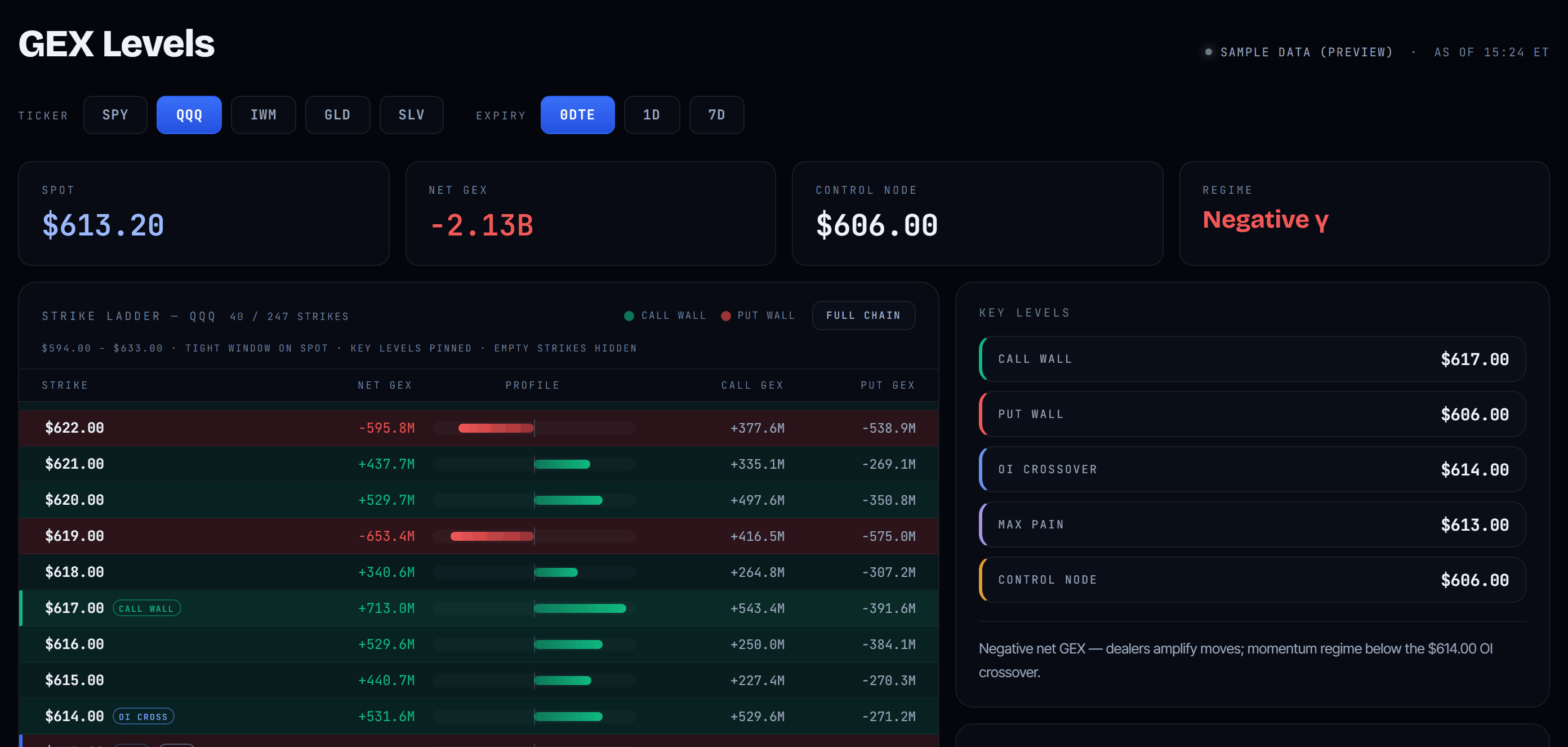Click the SAMPLE DATA (PREVIEW) label
The height and width of the screenshot is (747, 1568).
pyautogui.click(x=1307, y=52)
